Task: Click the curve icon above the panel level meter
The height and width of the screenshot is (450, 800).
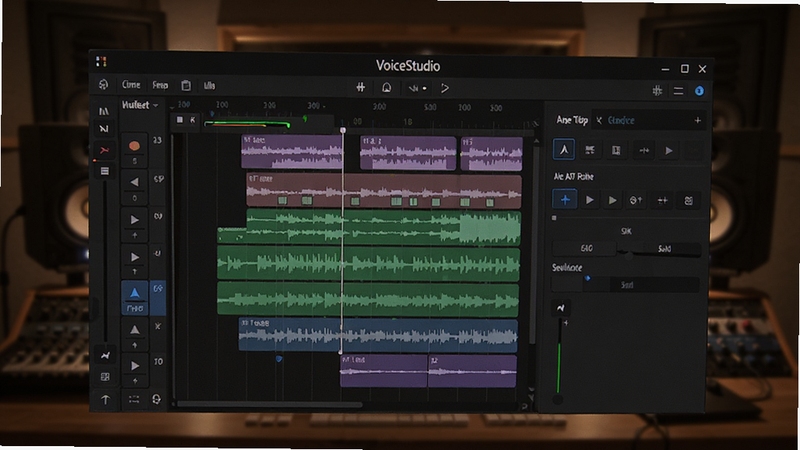Action: point(561,308)
